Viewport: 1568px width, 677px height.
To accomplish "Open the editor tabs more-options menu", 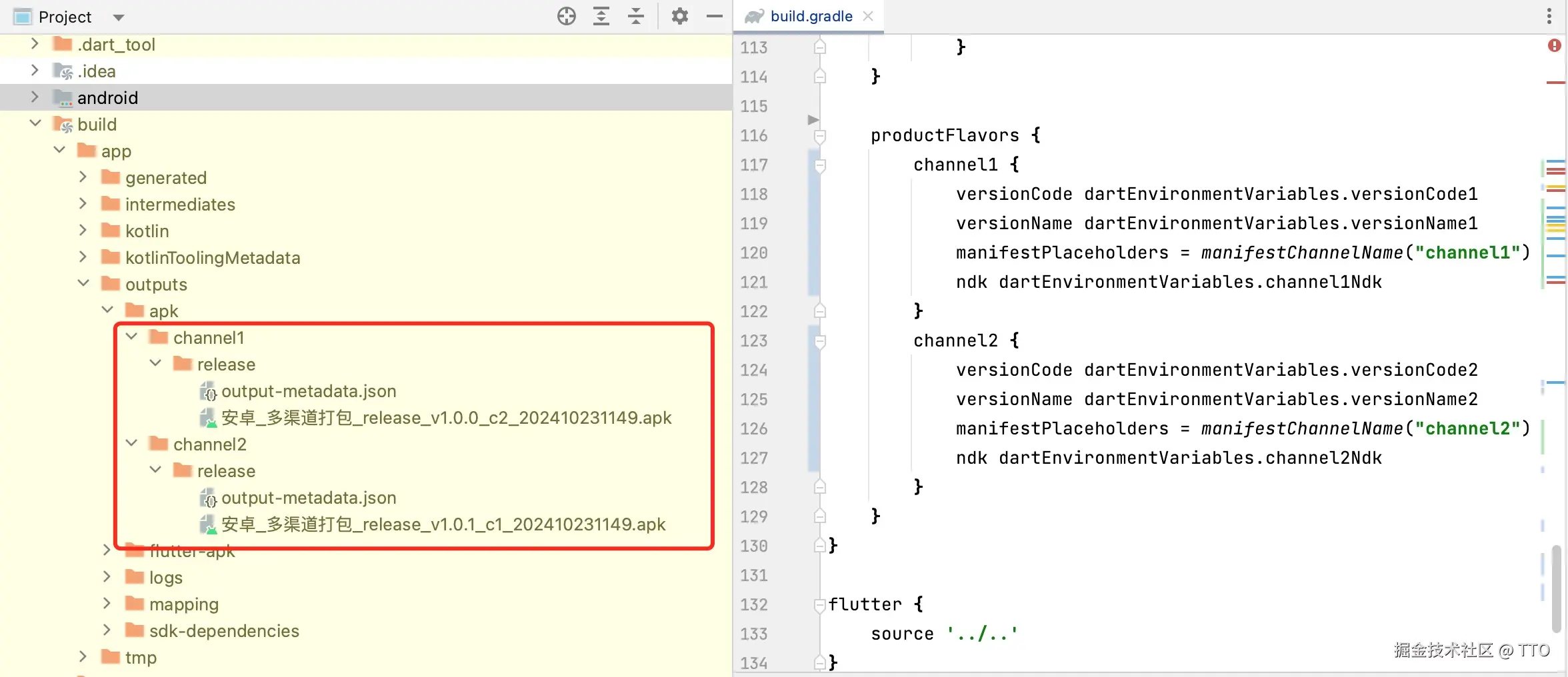I will point(1549,16).
